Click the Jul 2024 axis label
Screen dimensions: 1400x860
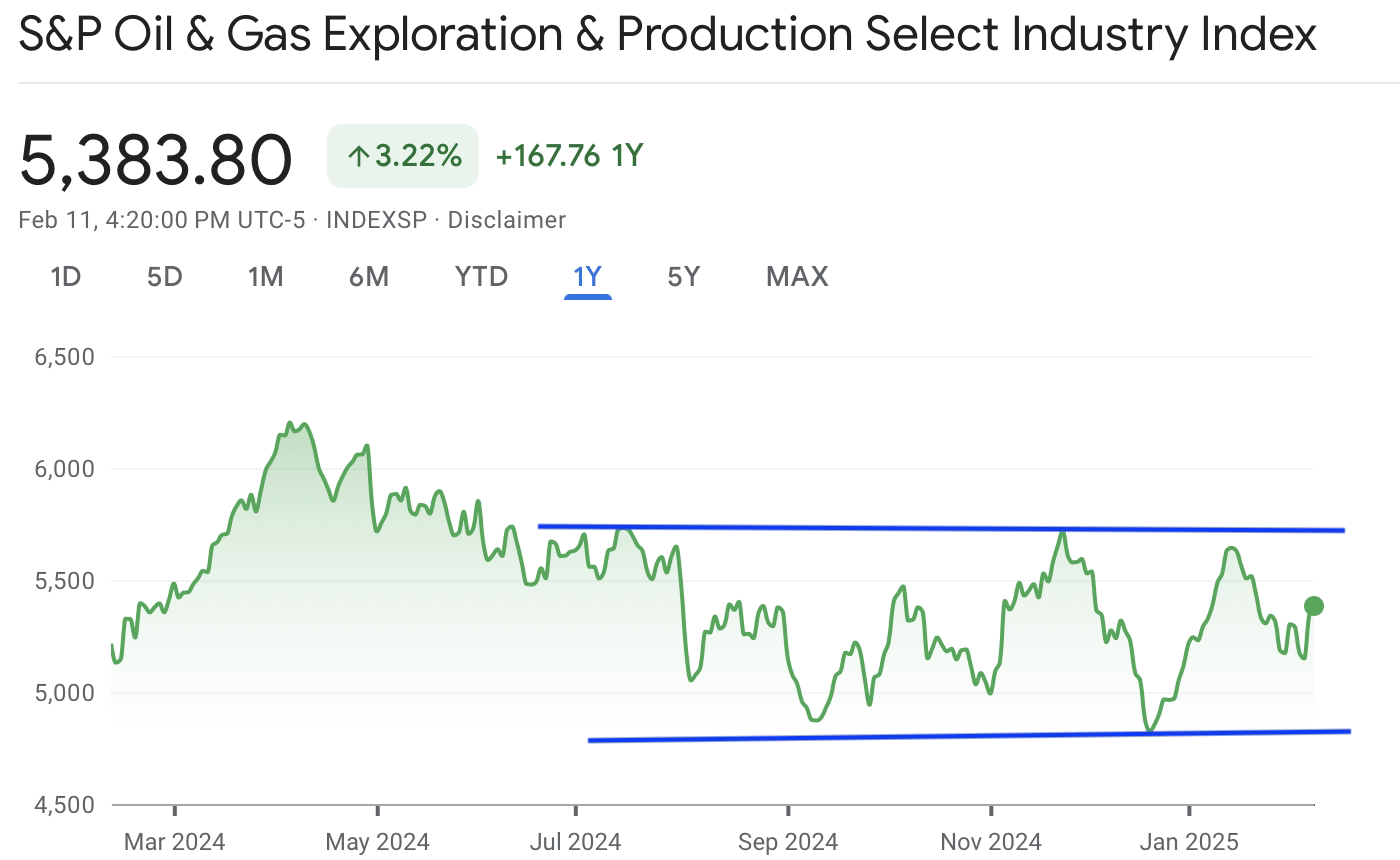[x=575, y=842]
